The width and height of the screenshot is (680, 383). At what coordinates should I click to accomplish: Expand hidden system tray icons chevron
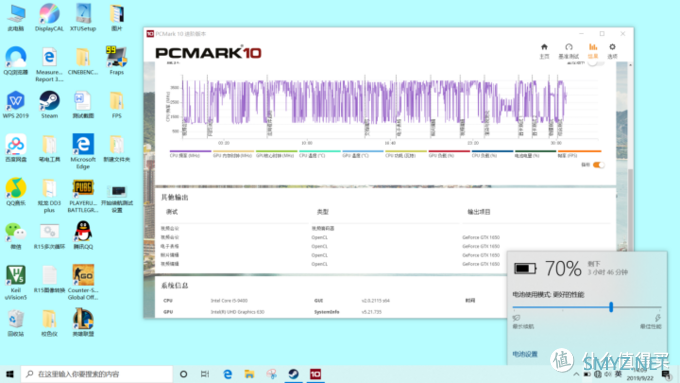tap(576, 374)
